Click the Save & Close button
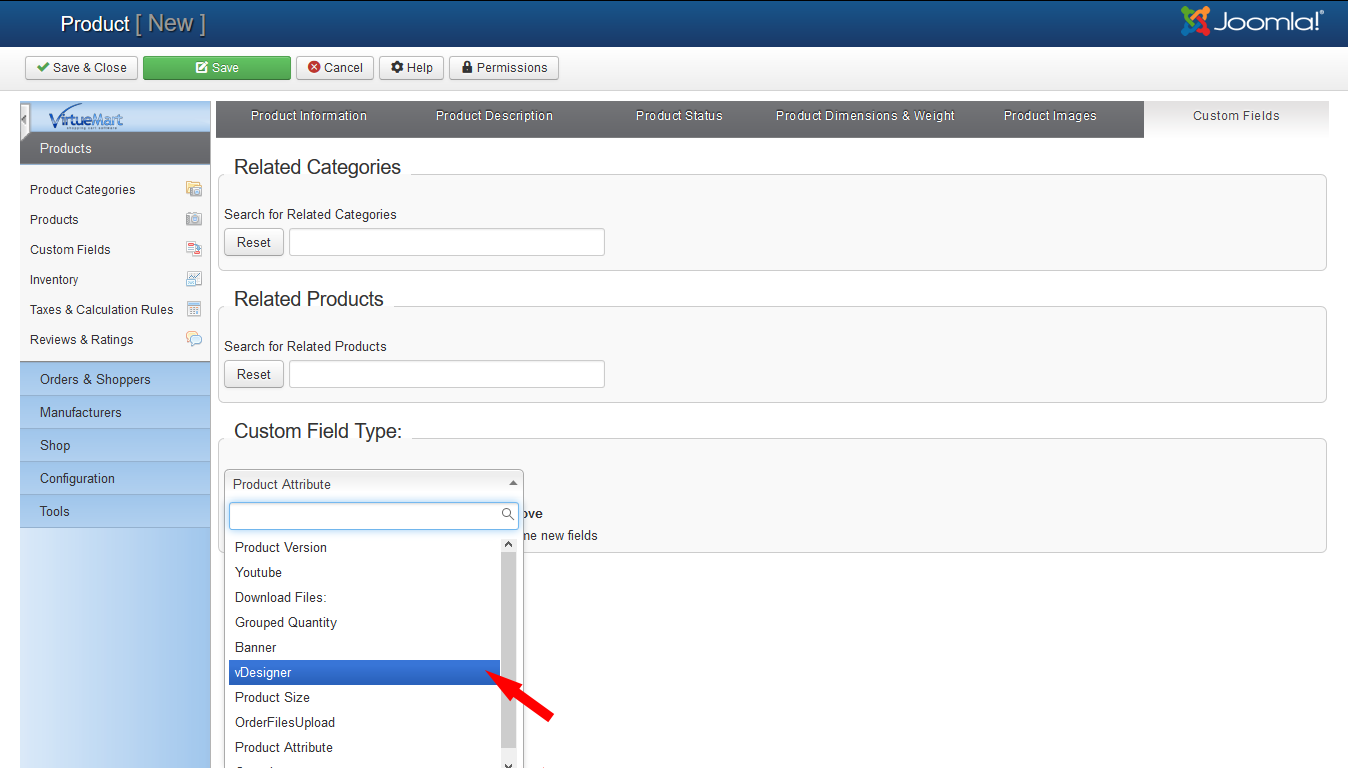Screen dimensions: 1348x768 [81, 68]
